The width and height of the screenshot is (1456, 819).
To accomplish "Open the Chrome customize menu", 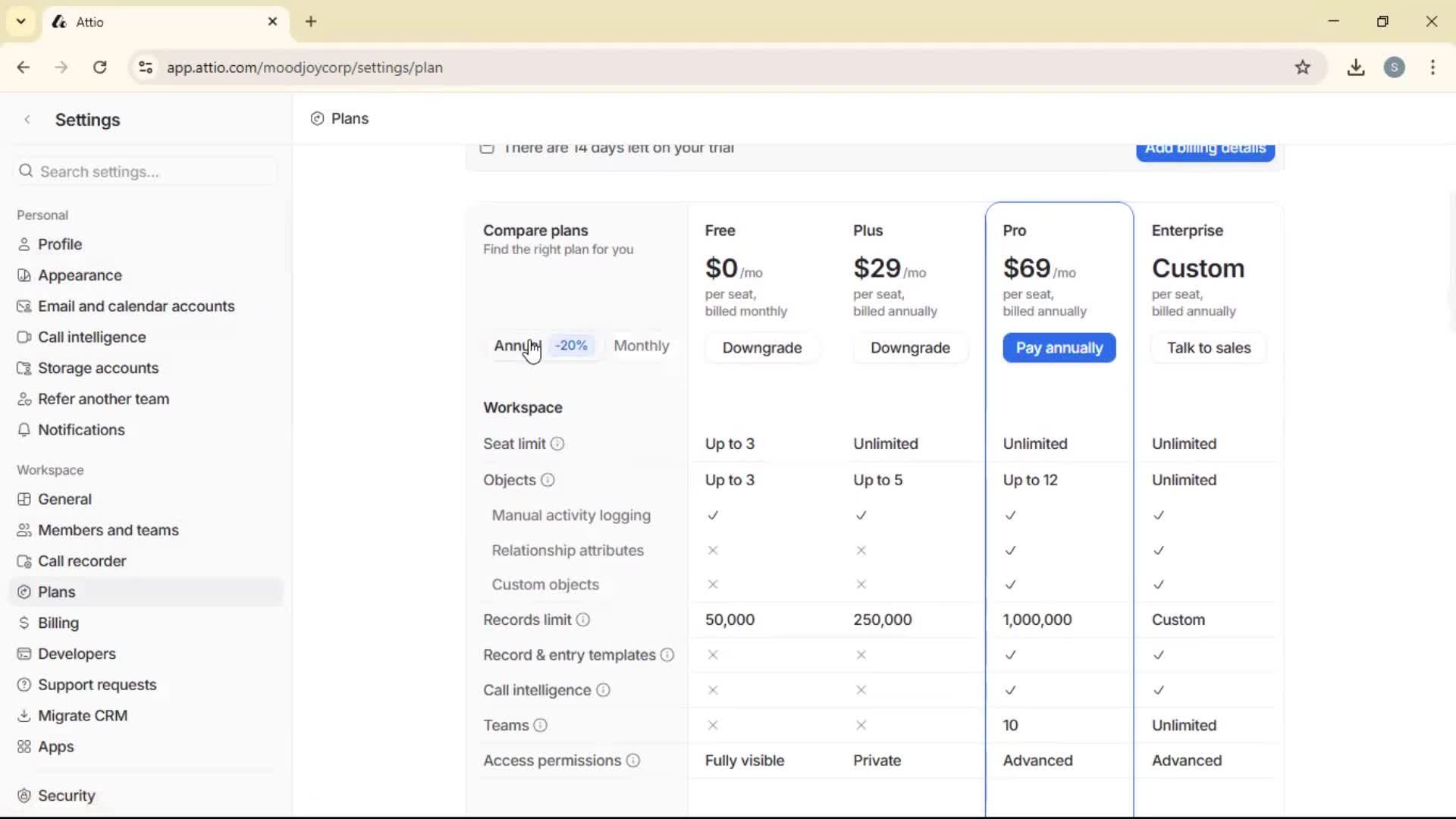I will (1433, 67).
